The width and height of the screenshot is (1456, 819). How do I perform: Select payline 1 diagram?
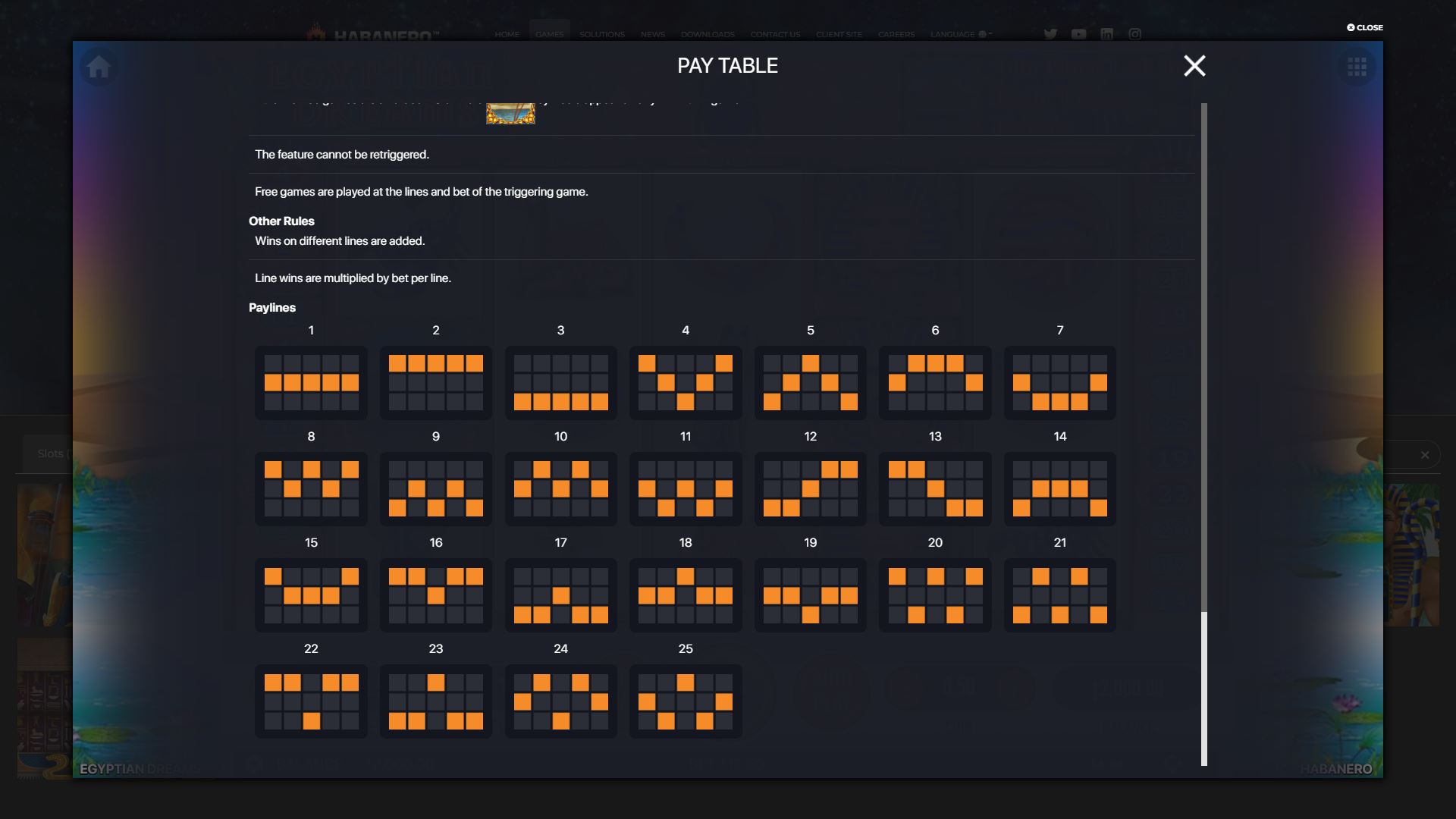[311, 383]
